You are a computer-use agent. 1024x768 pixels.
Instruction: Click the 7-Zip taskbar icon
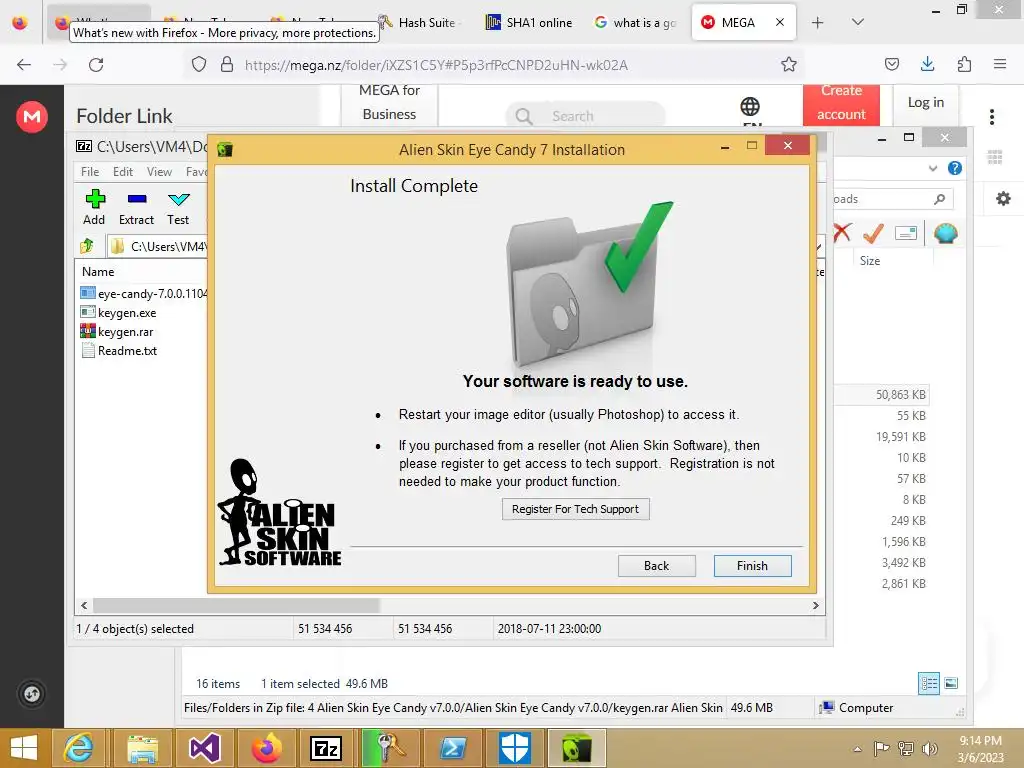(x=326, y=748)
